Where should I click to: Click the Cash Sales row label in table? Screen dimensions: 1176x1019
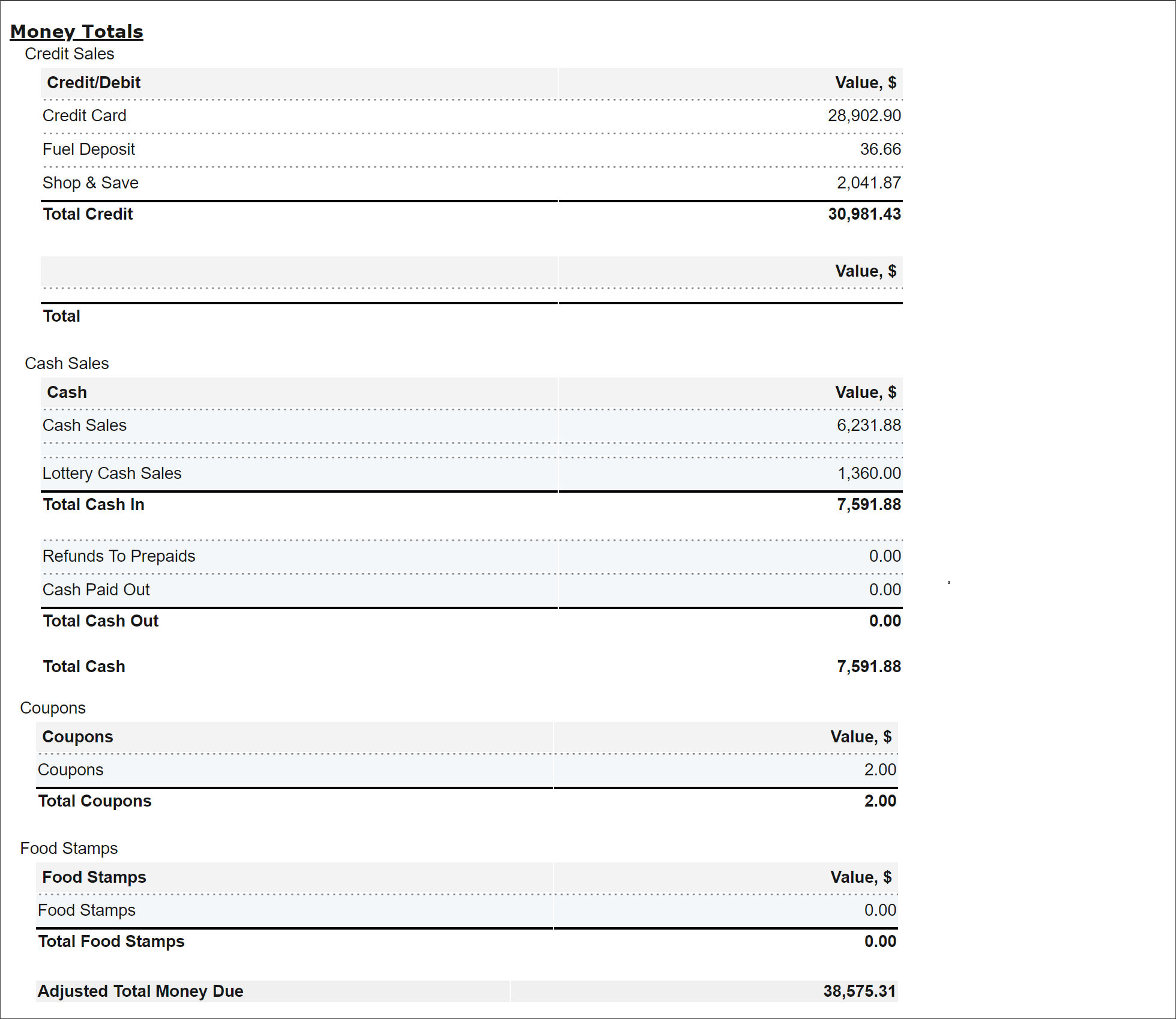pos(85,425)
